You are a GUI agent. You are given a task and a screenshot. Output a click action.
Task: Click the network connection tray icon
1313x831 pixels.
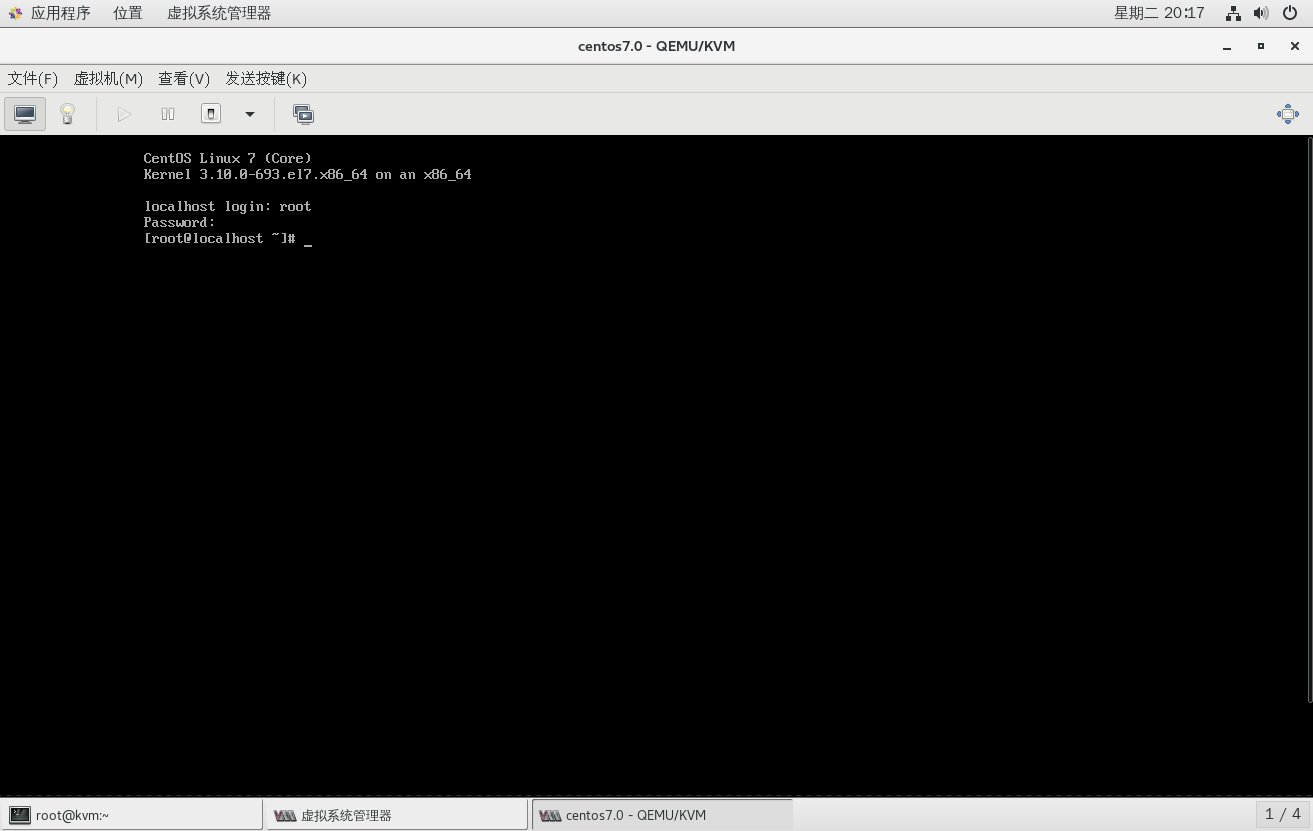[x=1233, y=13]
